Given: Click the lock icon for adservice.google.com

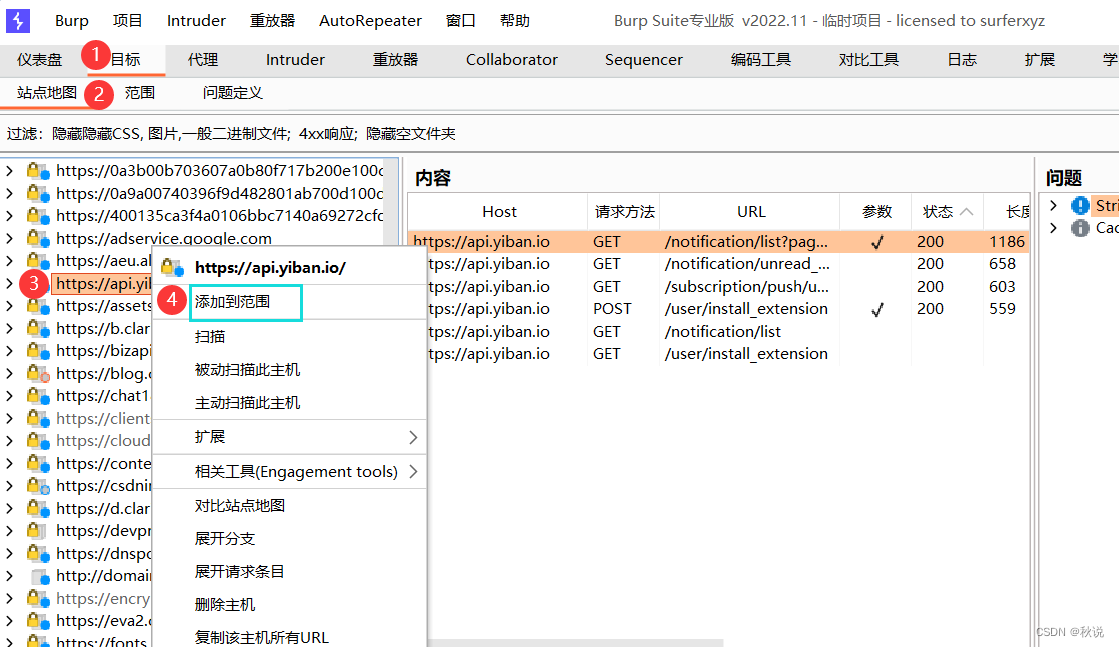Looking at the screenshot, I should pyautogui.click(x=37, y=238).
